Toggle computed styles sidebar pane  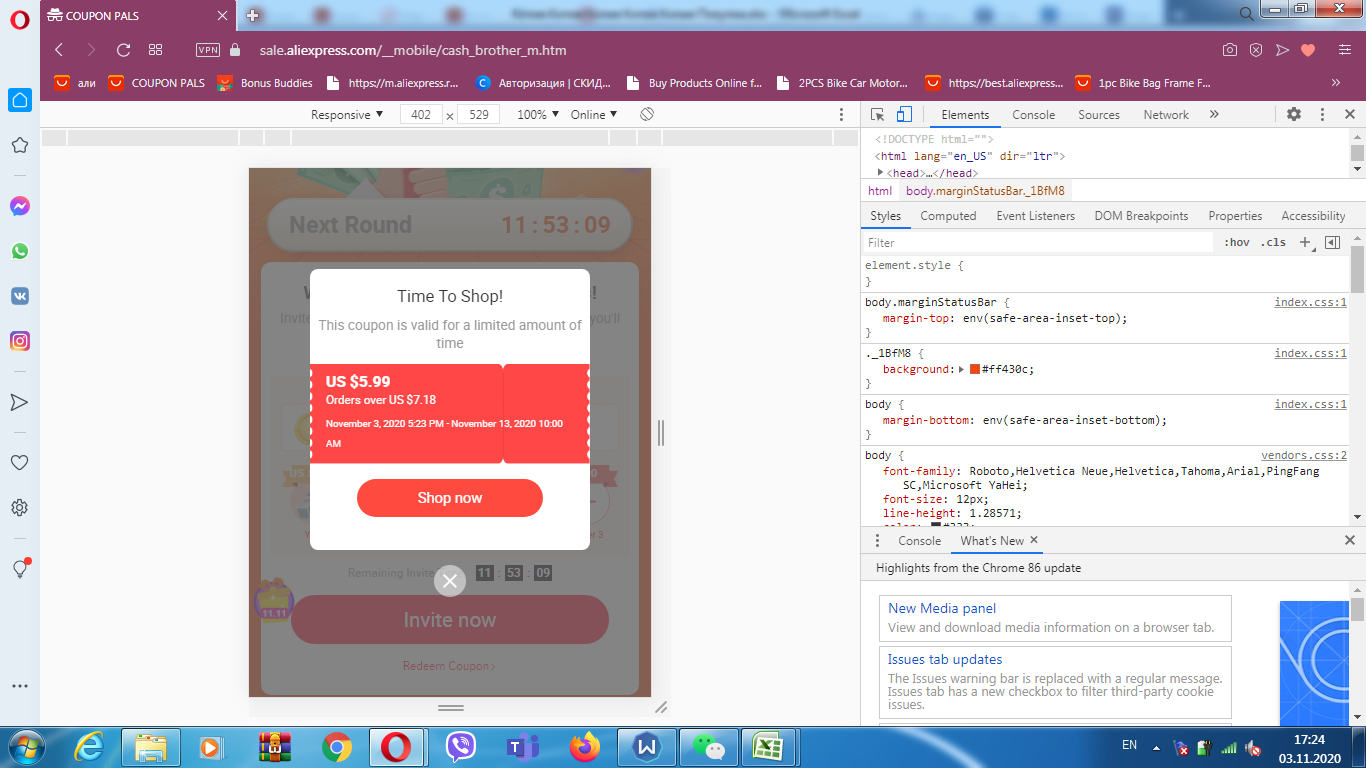click(x=1332, y=243)
